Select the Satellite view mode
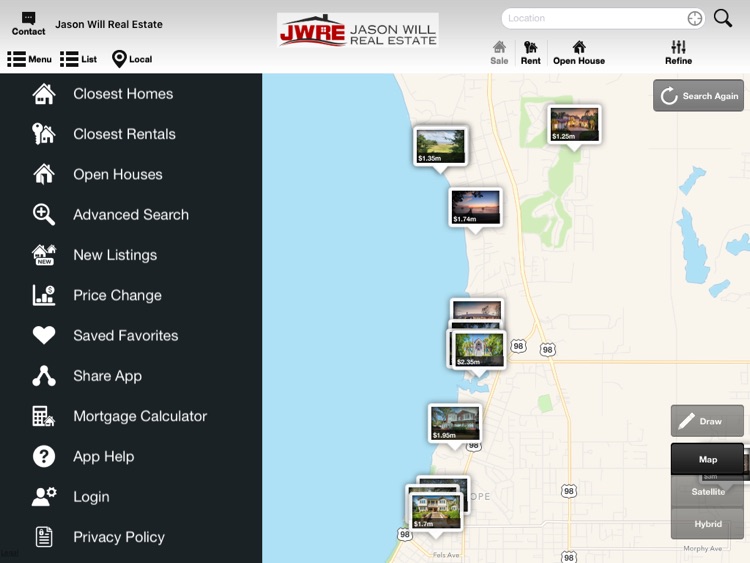The height and width of the screenshot is (563, 750). 707,492
